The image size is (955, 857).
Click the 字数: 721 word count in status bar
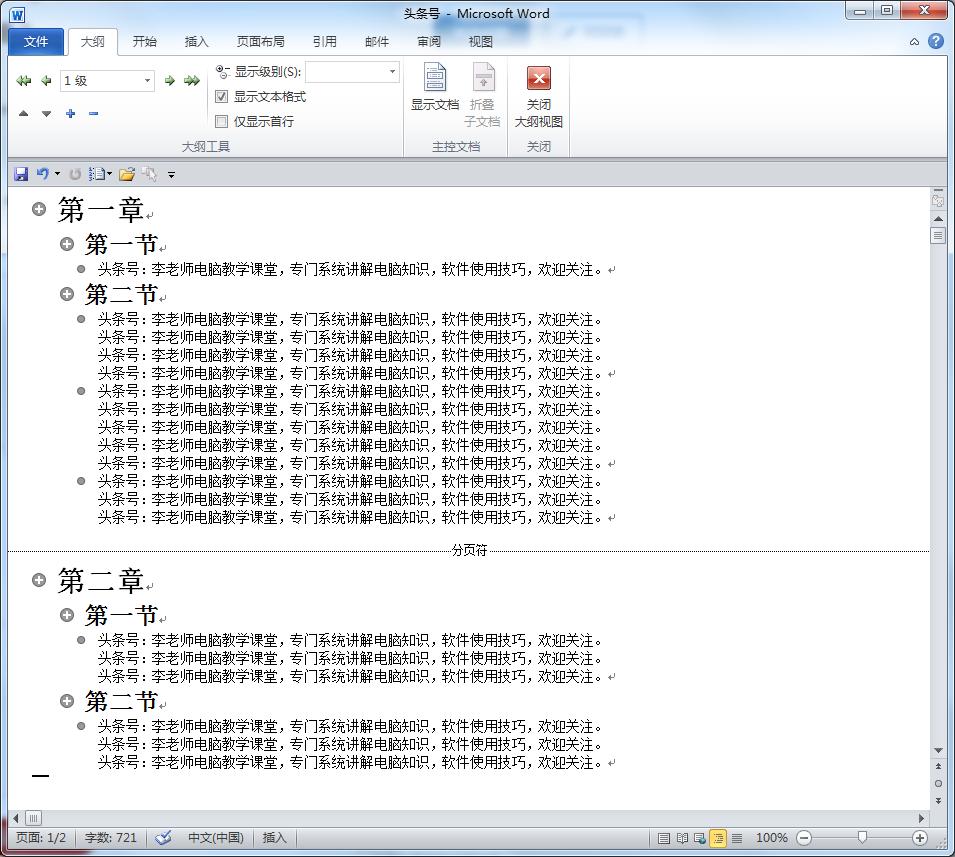click(110, 838)
